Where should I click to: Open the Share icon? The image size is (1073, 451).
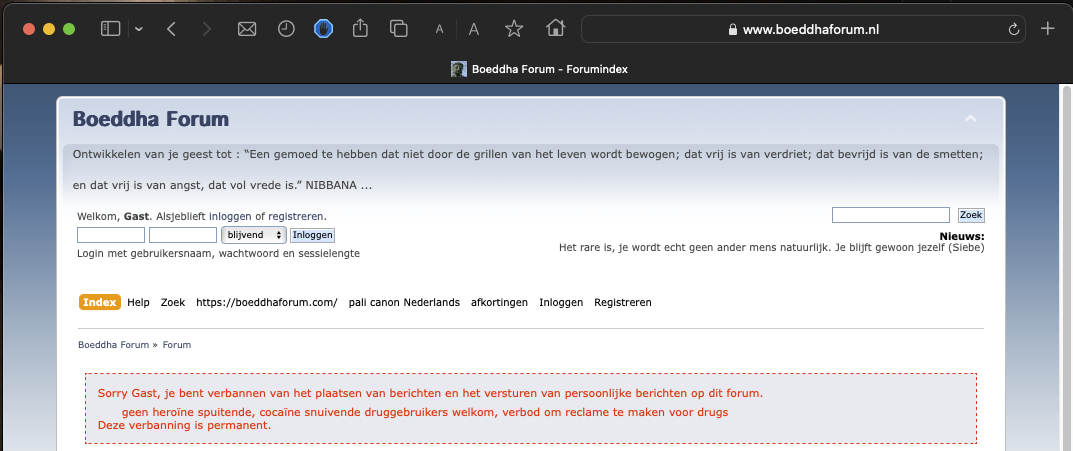click(x=361, y=29)
